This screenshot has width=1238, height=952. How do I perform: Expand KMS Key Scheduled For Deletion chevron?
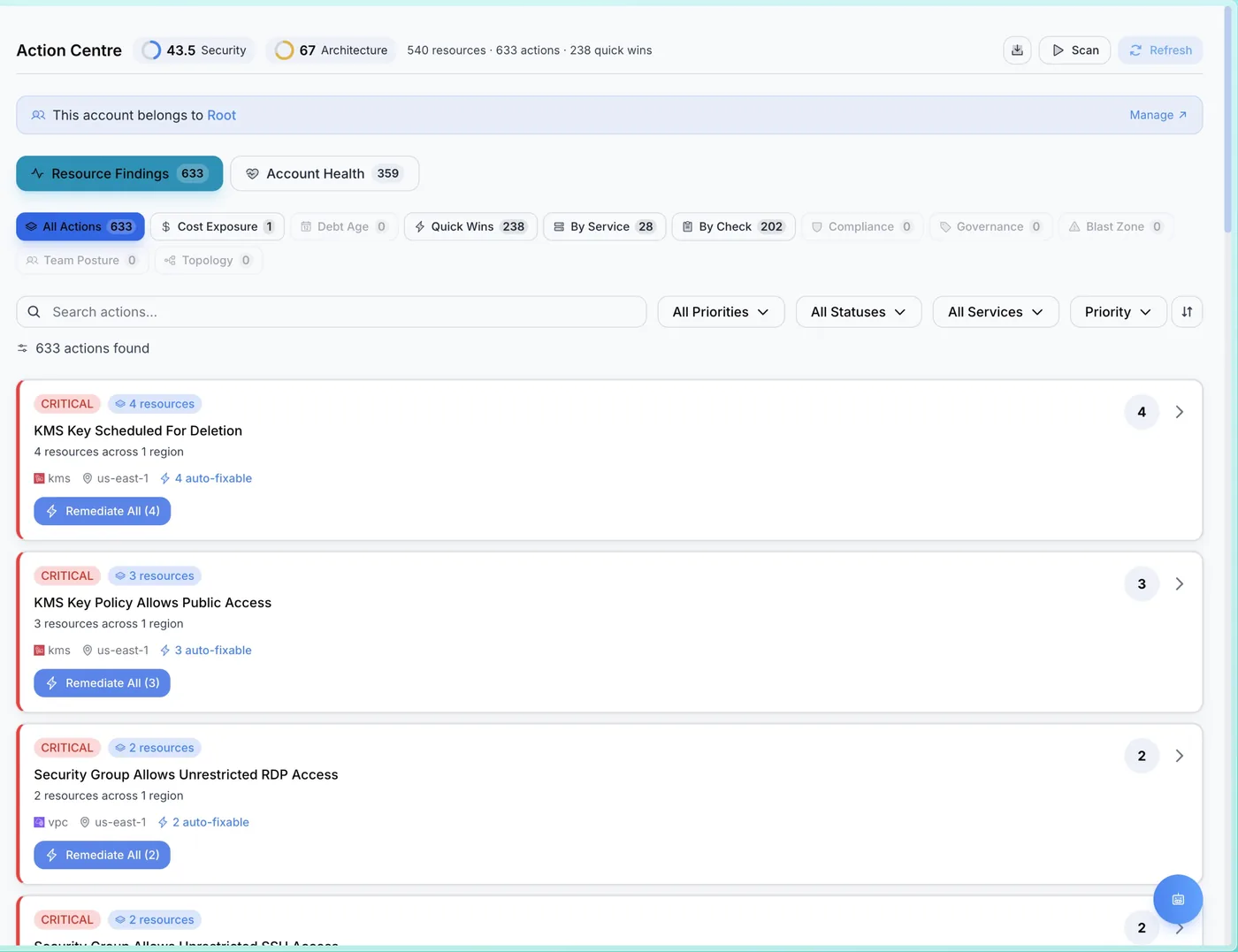pyautogui.click(x=1180, y=412)
